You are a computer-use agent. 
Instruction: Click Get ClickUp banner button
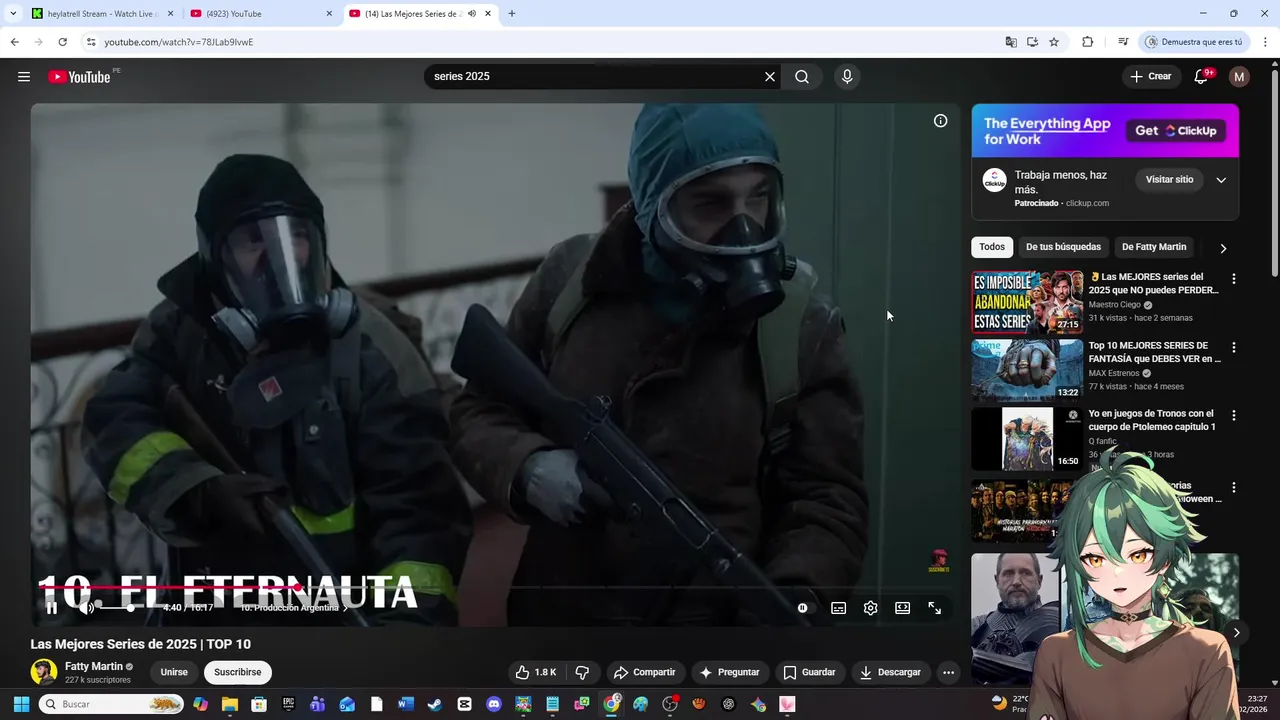[1176, 131]
